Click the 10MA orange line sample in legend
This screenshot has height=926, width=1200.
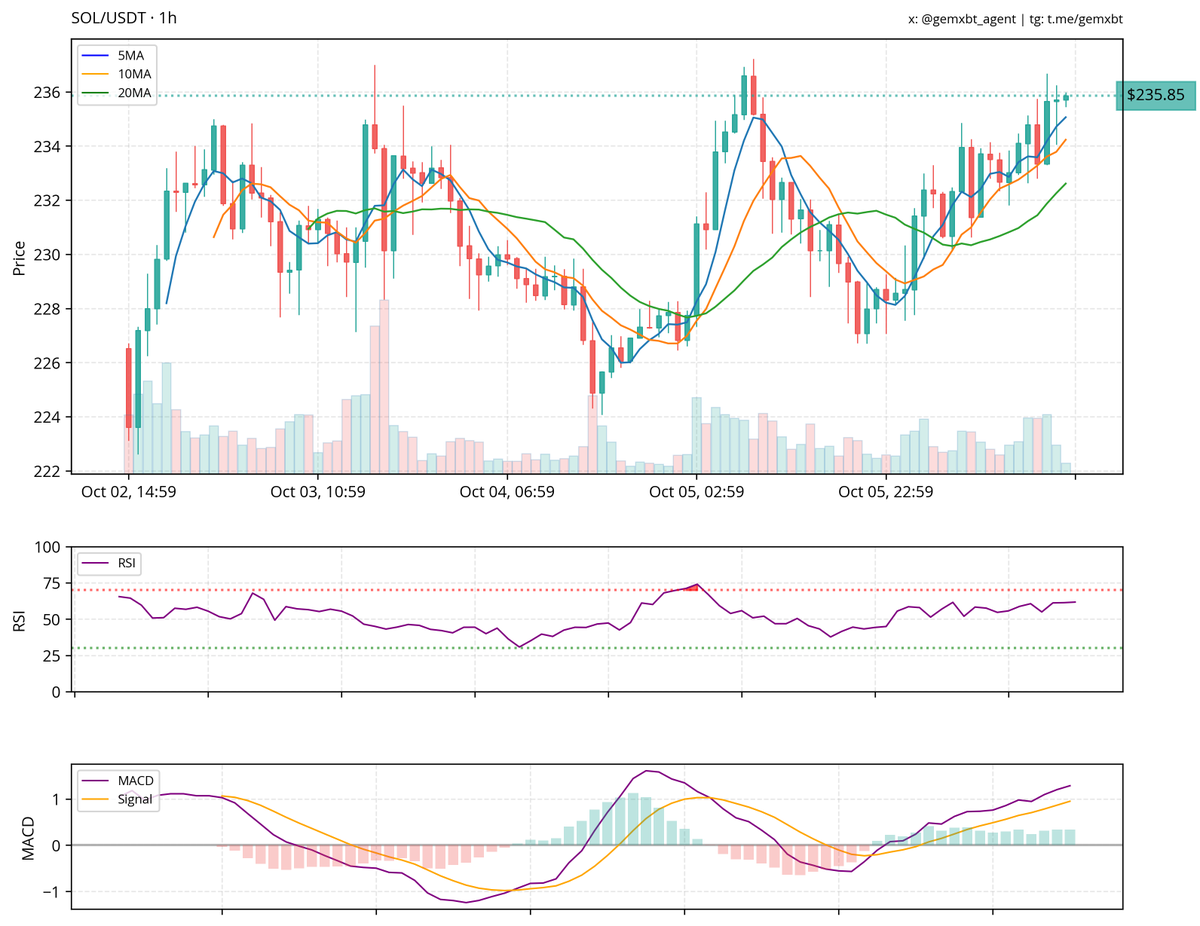pyautogui.click(x=97, y=75)
